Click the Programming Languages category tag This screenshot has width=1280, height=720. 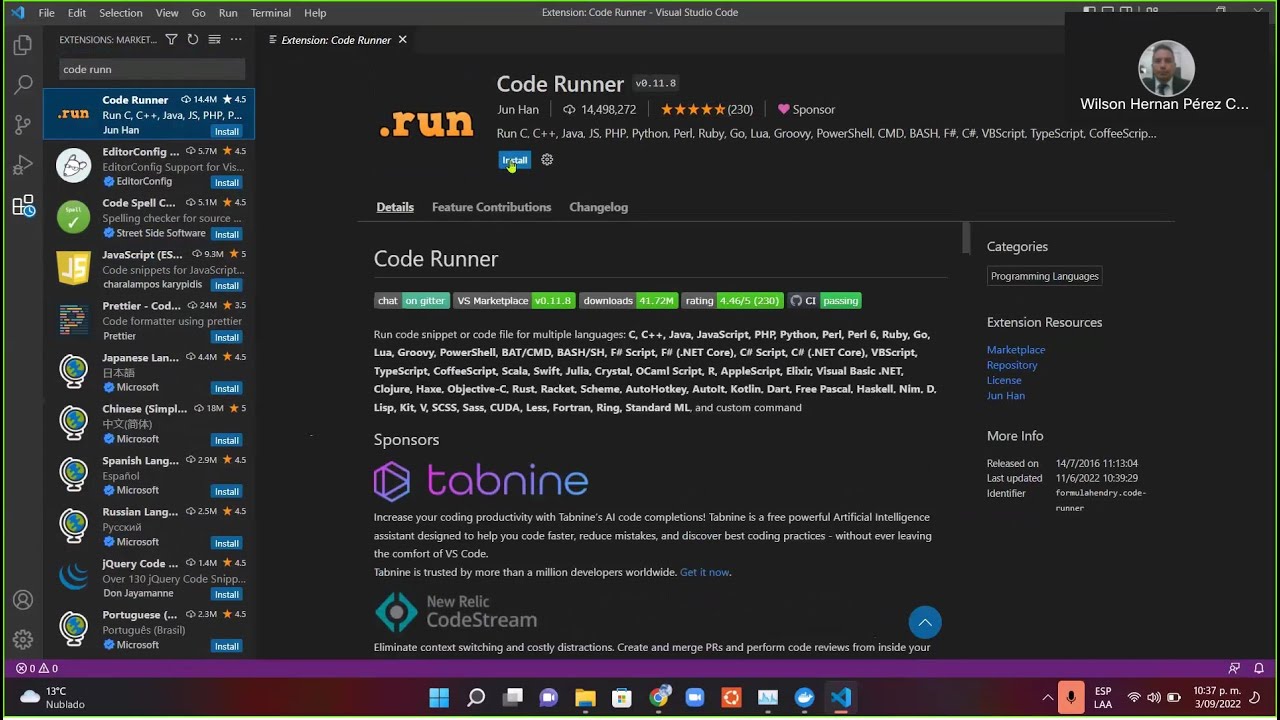coord(1044,276)
